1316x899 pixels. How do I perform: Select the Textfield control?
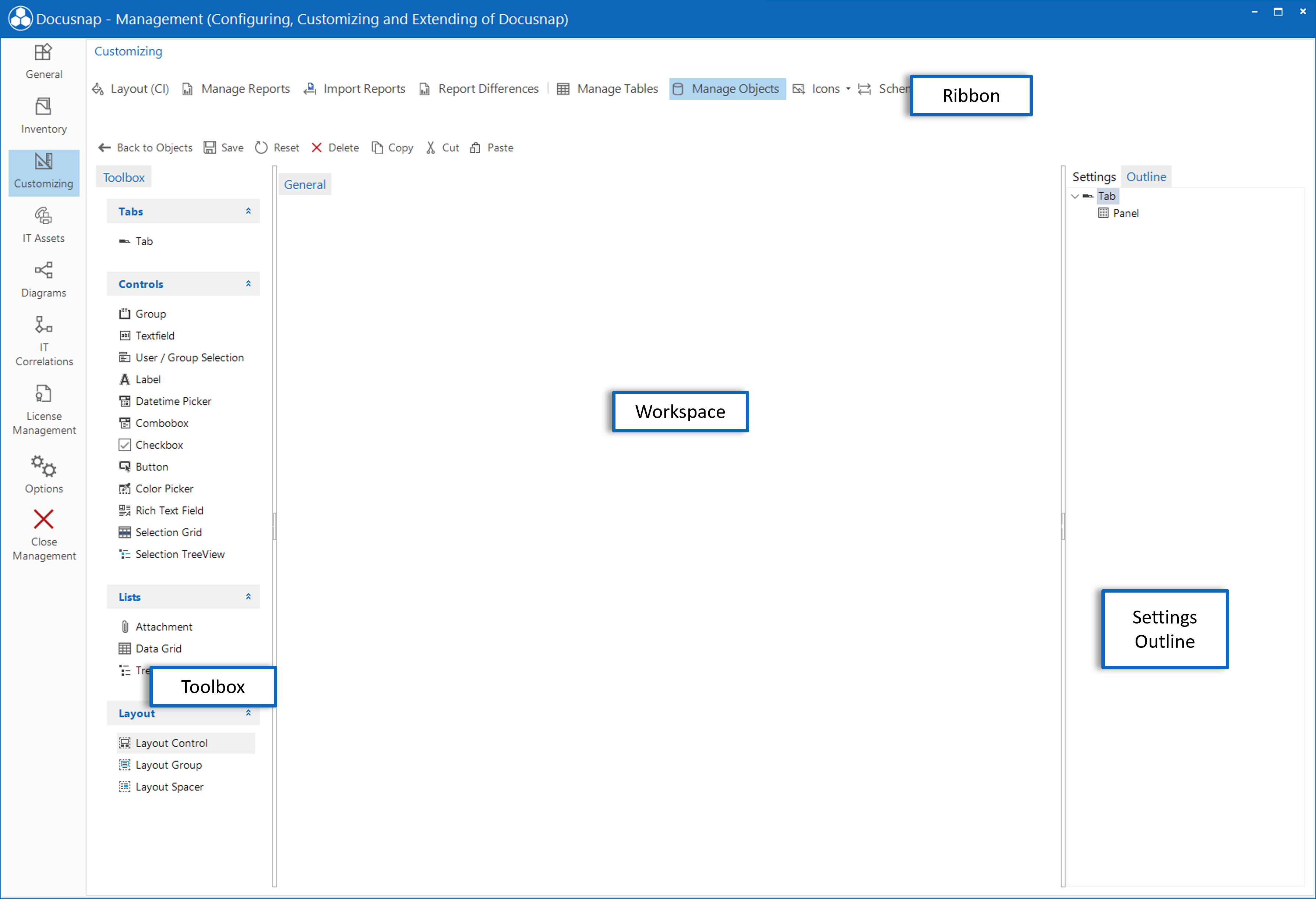(147, 336)
